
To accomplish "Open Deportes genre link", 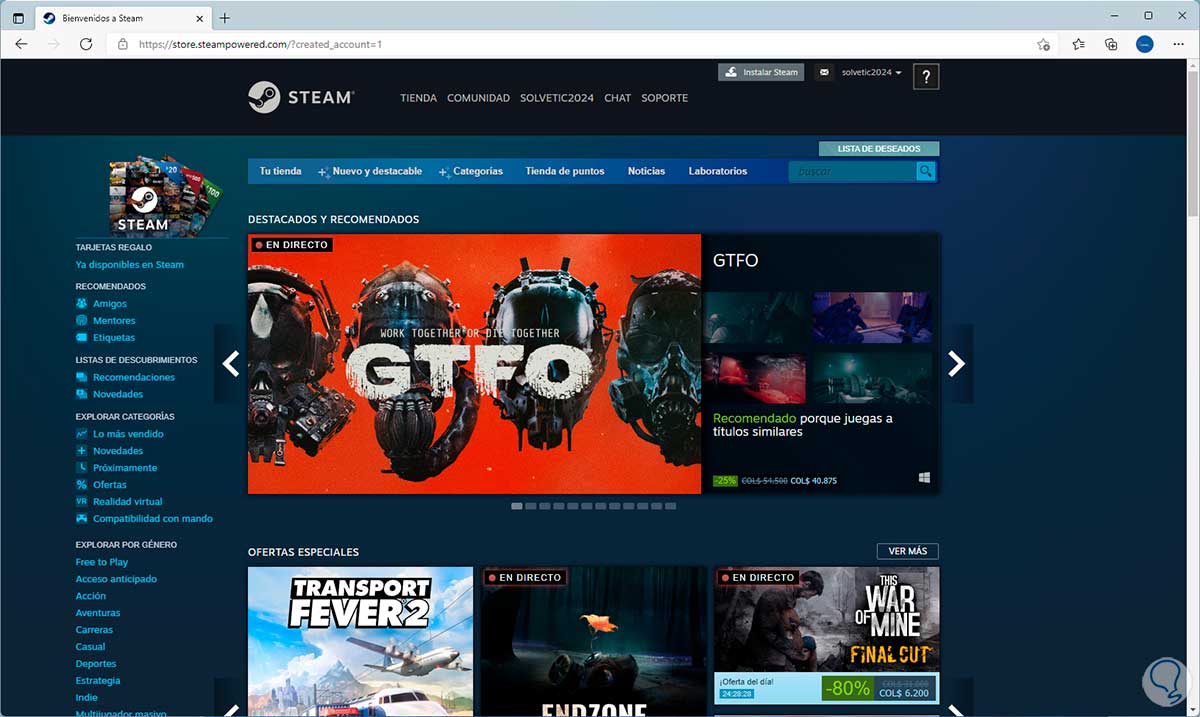I will click(96, 664).
